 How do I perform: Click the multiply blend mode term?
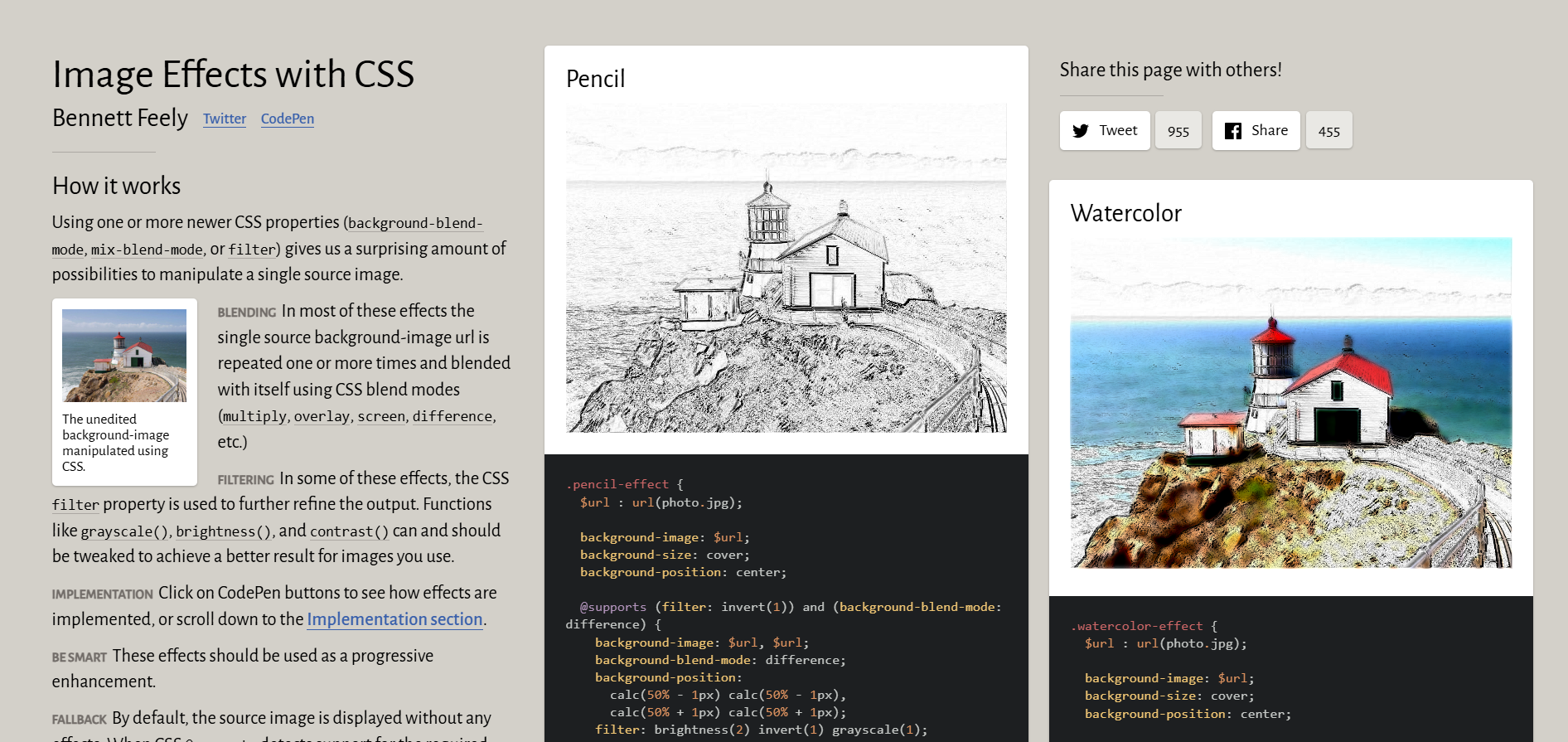pos(254,416)
